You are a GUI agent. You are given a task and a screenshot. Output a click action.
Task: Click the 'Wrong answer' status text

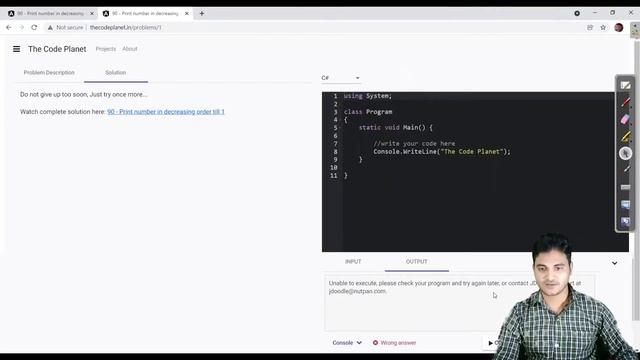coord(398,343)
